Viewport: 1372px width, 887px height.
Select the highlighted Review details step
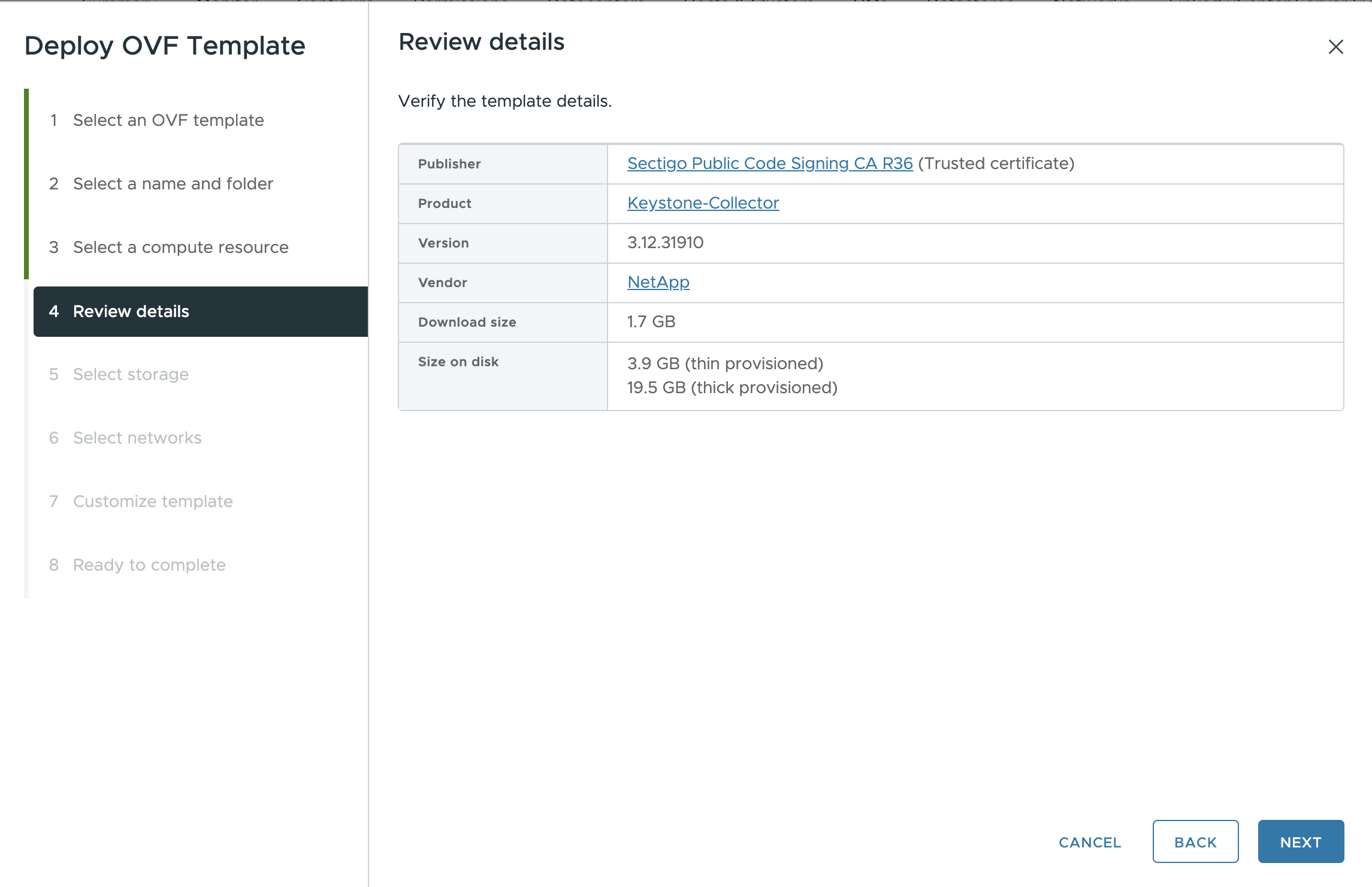(131, 311)
